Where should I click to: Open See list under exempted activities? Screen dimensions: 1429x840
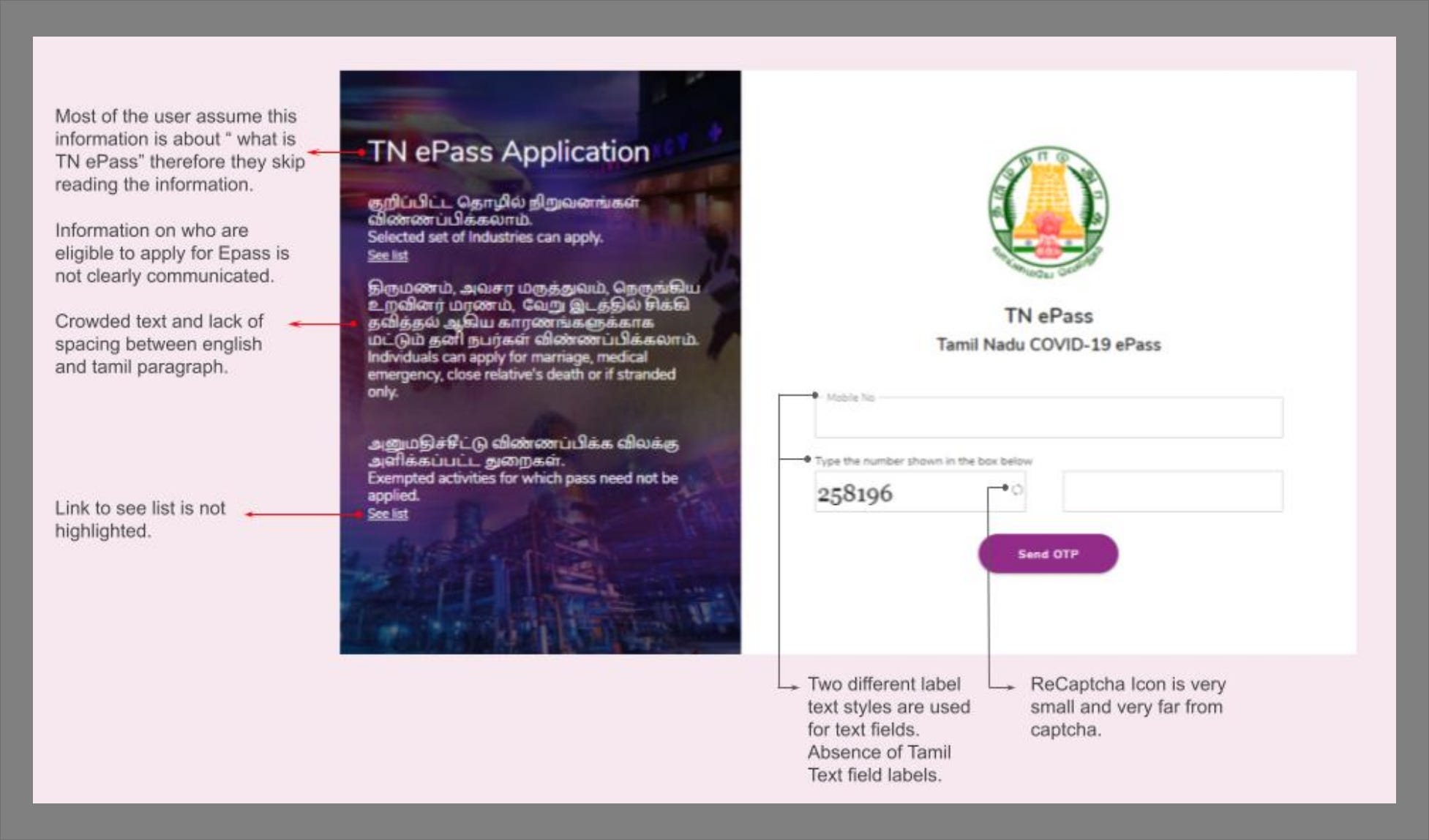tap(388, 514)
